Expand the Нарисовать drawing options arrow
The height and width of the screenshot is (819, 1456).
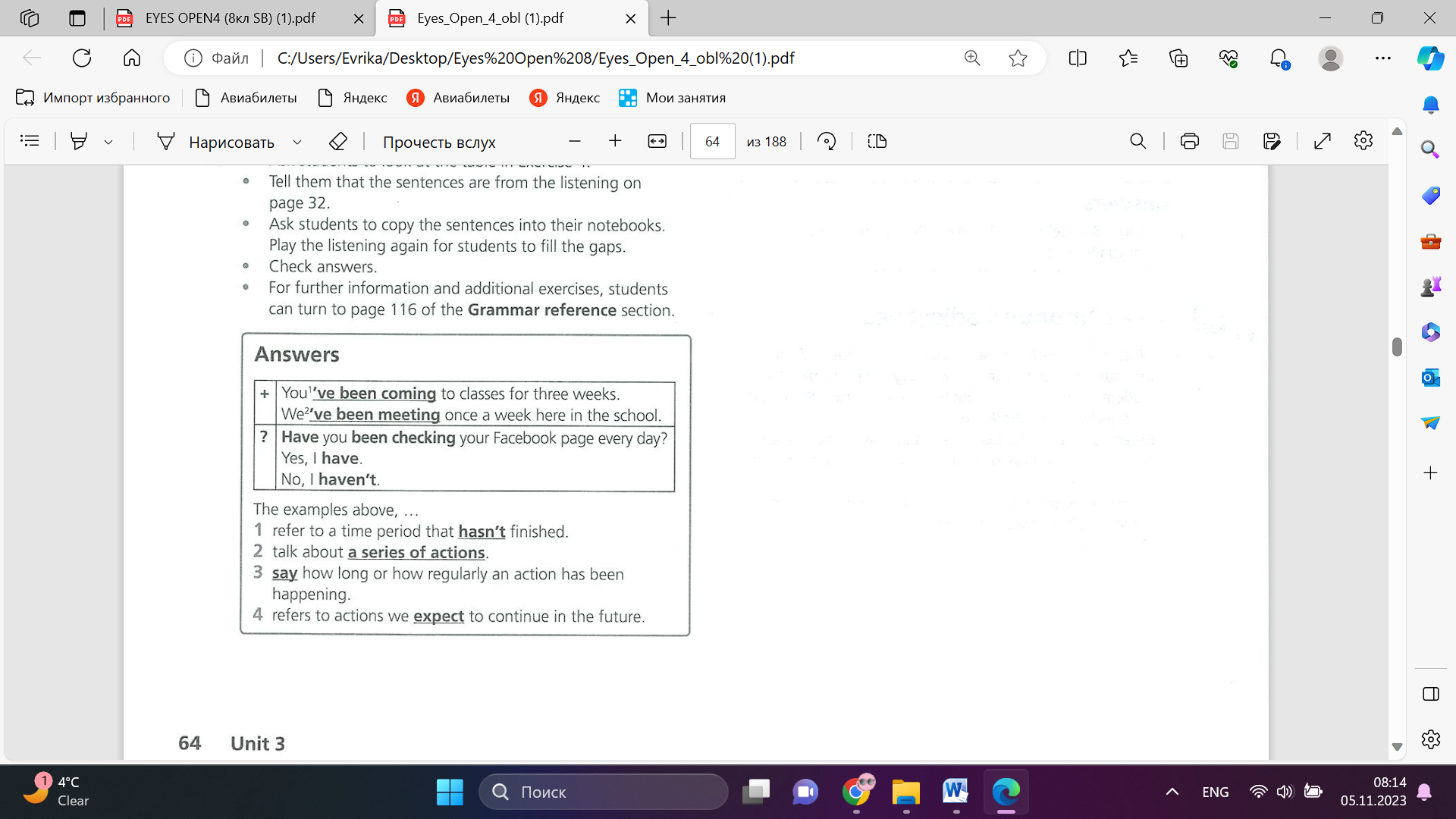point(297,142)
